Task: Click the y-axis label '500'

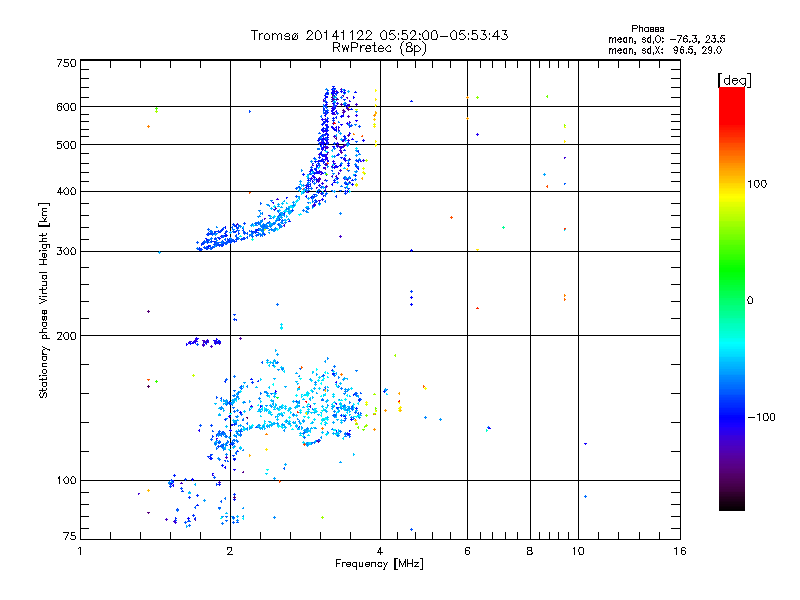Action: tap(66, 145)
